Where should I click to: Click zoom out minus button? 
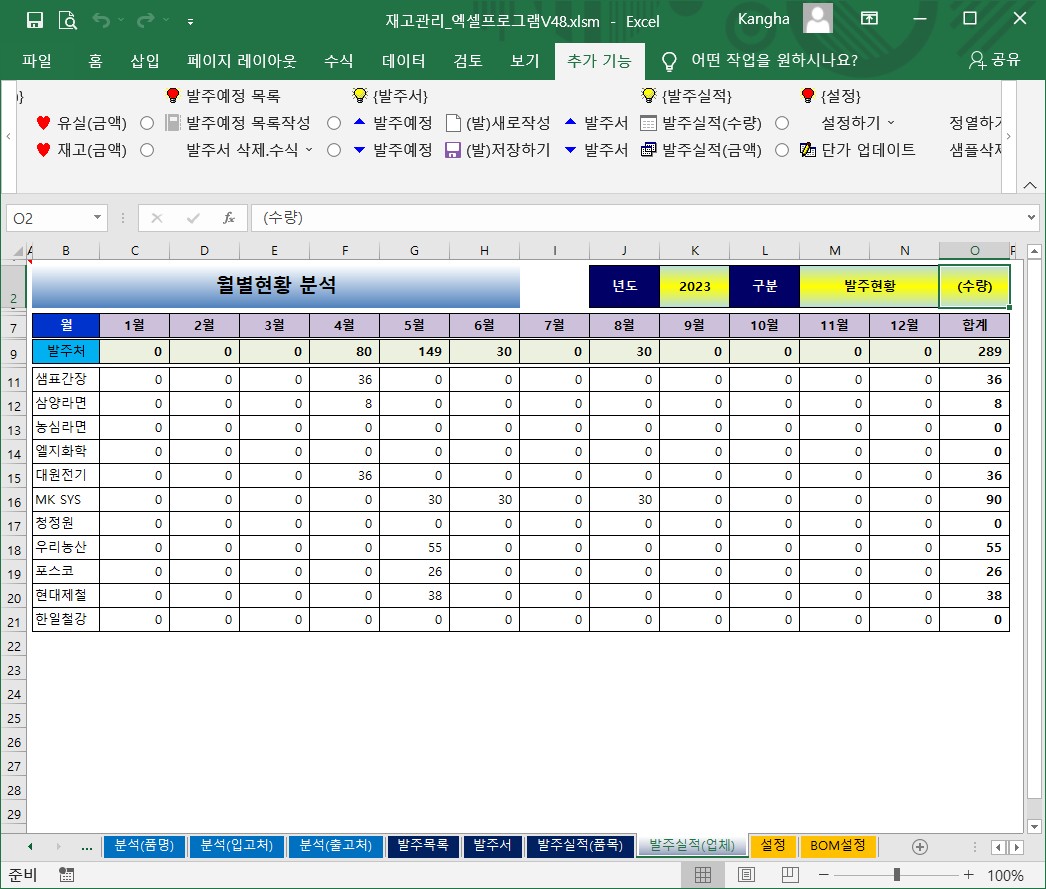click(824, 874)
